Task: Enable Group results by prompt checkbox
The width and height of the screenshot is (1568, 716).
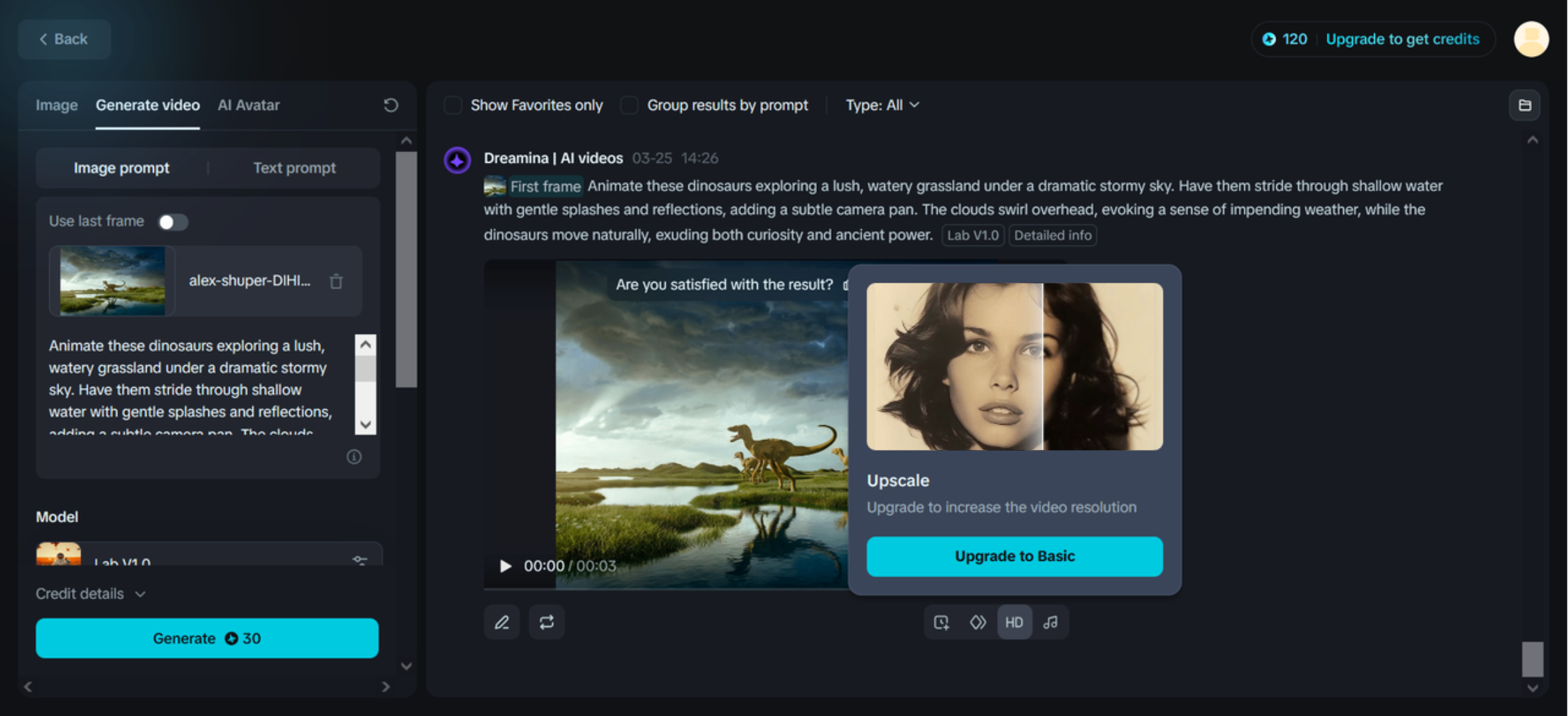Action: click(629, 105)
